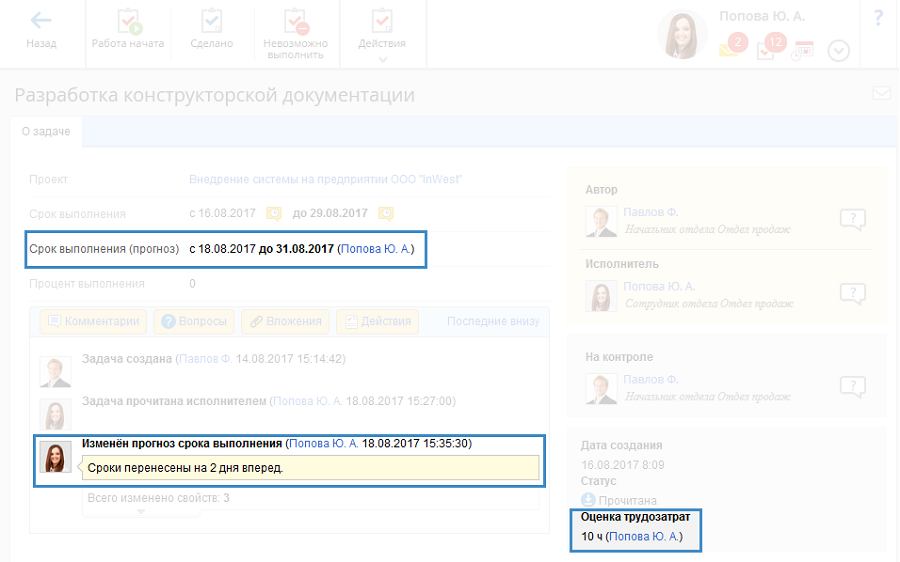Image resolution: width=900 pixels, height=562 pixels.
Task: Click the envelope icon beside the task title
Action: [x=880, y=94]
